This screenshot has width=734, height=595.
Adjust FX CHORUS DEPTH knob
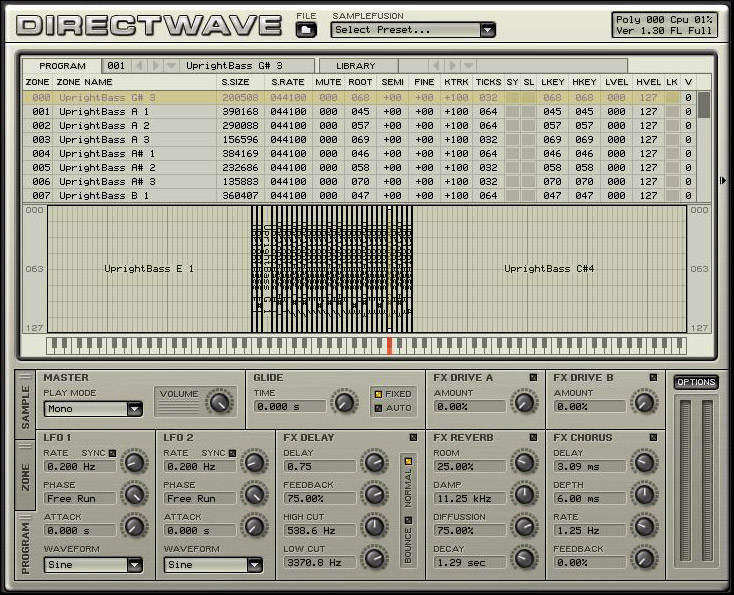coord(644,494)
